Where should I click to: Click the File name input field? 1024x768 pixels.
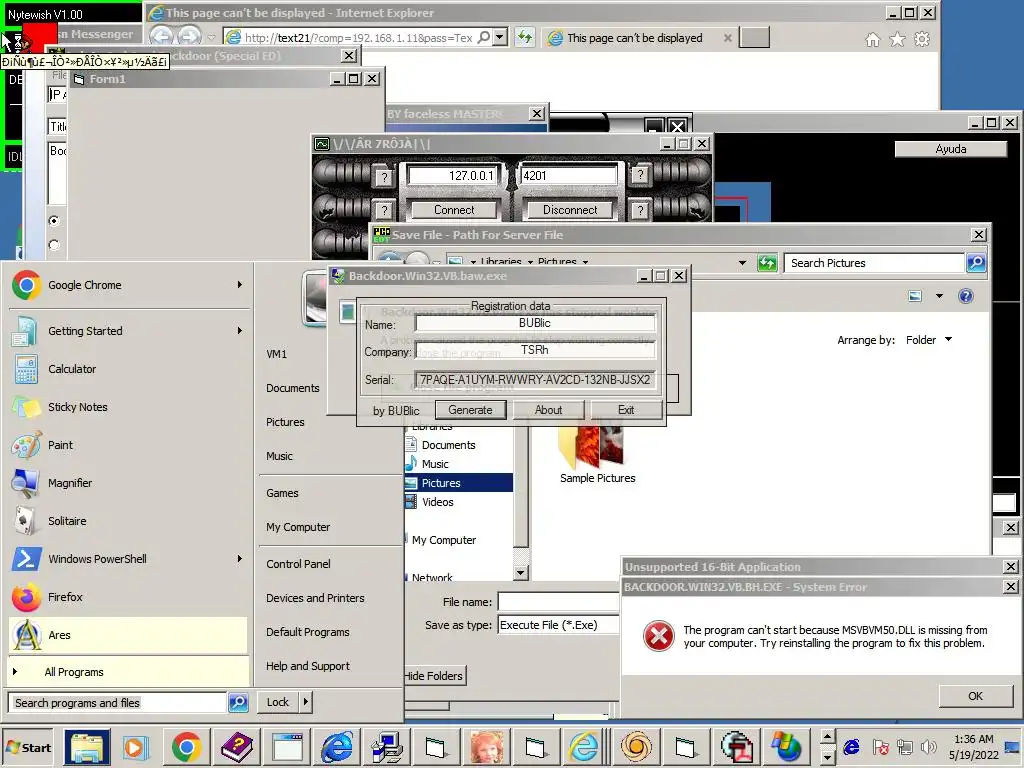coord(558,602)
